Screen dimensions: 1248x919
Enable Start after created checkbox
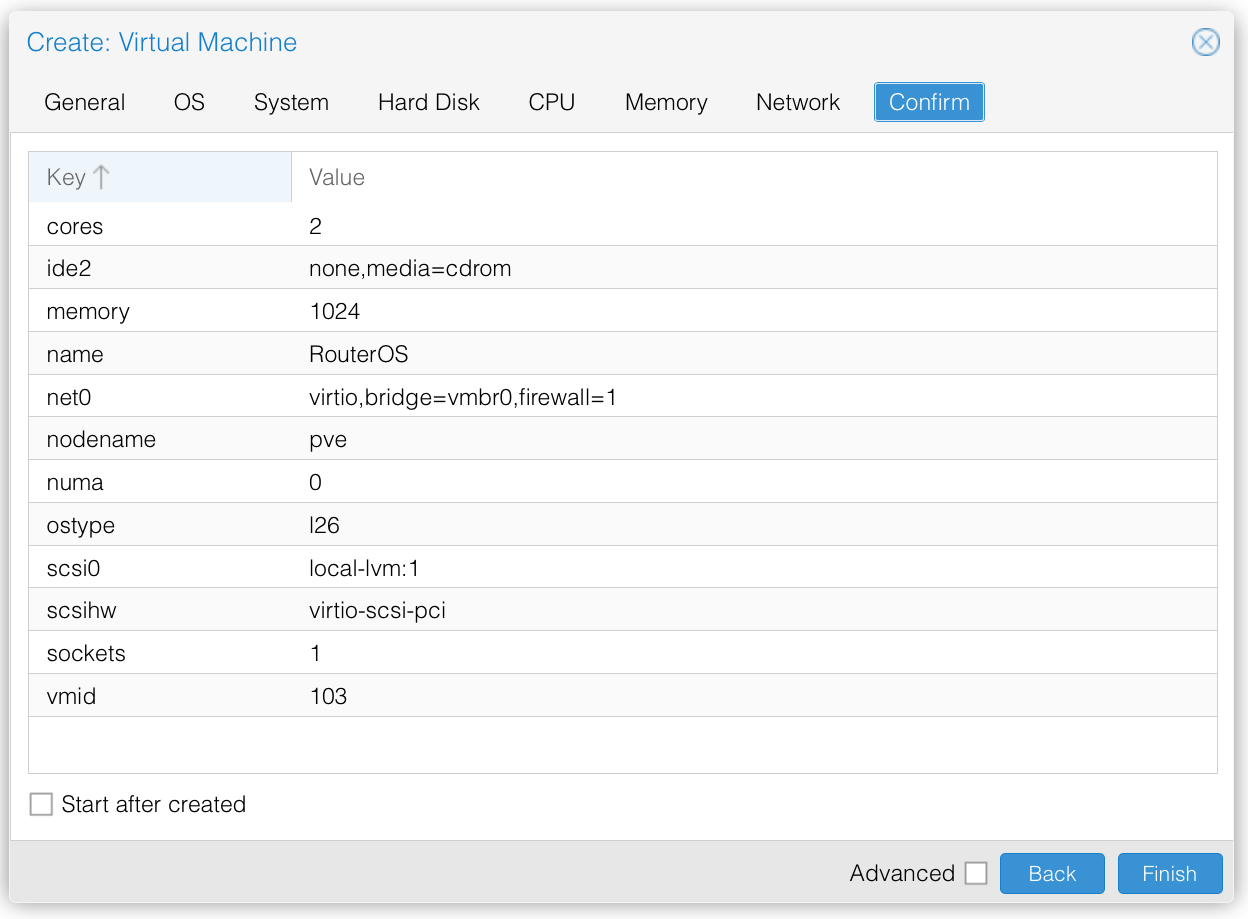[41, 804]
